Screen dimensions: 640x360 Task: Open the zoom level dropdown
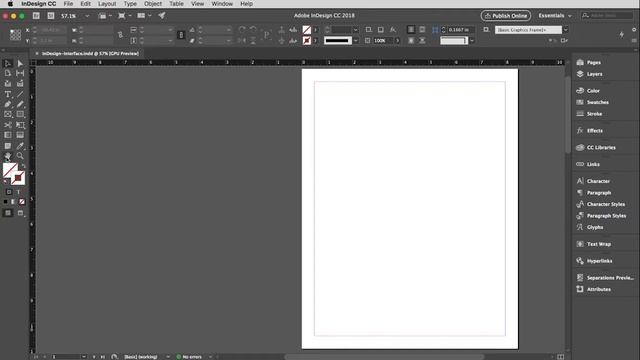87,16
